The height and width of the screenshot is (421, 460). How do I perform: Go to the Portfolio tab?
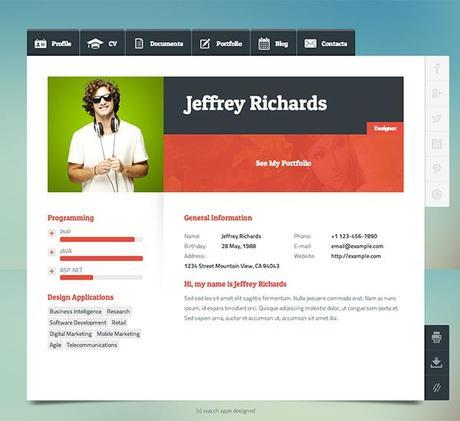pyautogui.click(x=221, y=43)
